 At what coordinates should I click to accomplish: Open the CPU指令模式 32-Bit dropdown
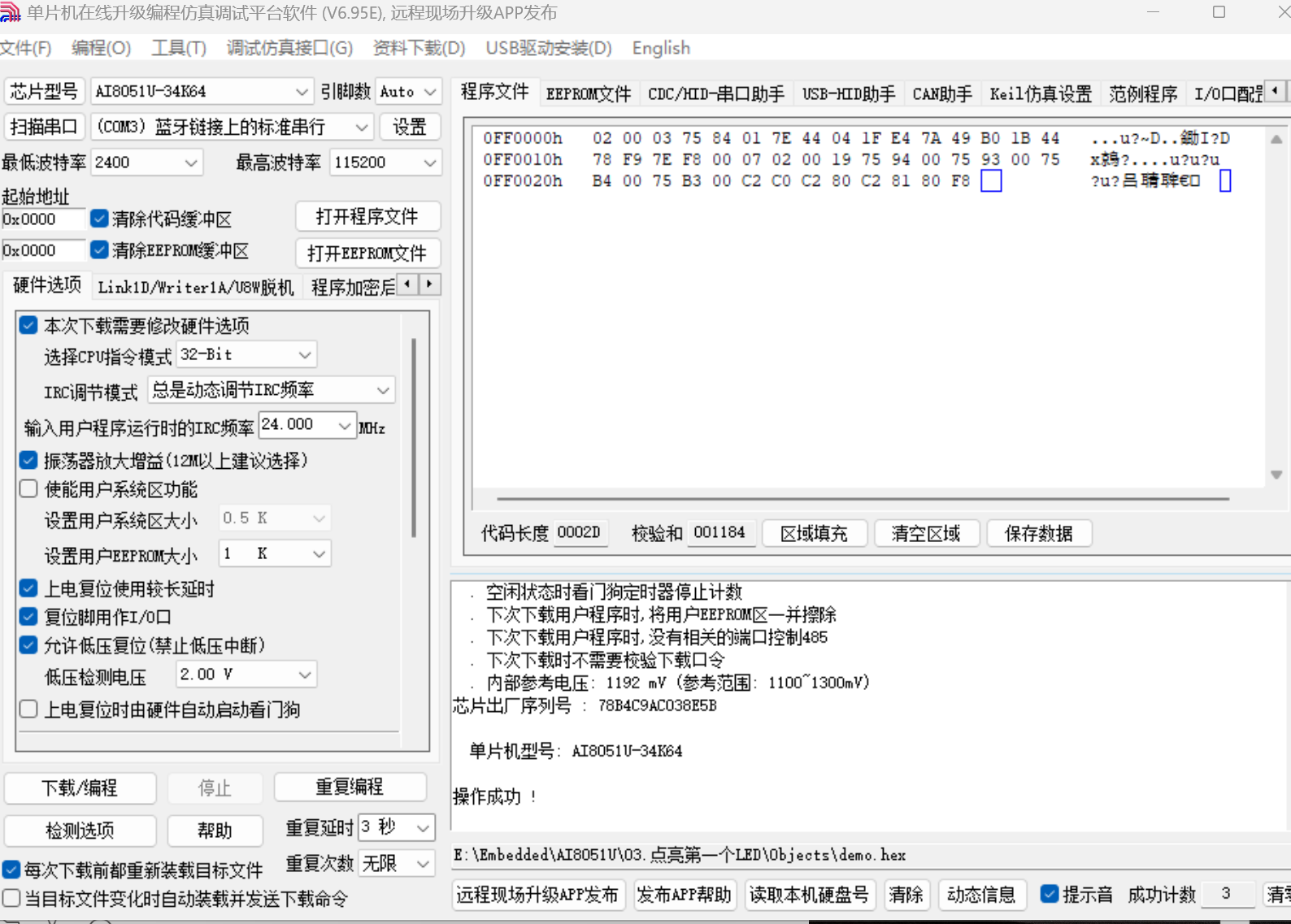[x=246, y=355]
